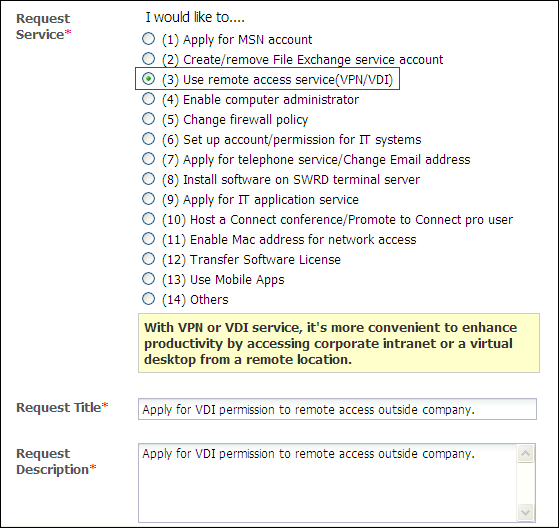The height and width of the screenshot is (528, 559).
Task: Choose Transfer Software License option
Action: [x=148, y=258]
